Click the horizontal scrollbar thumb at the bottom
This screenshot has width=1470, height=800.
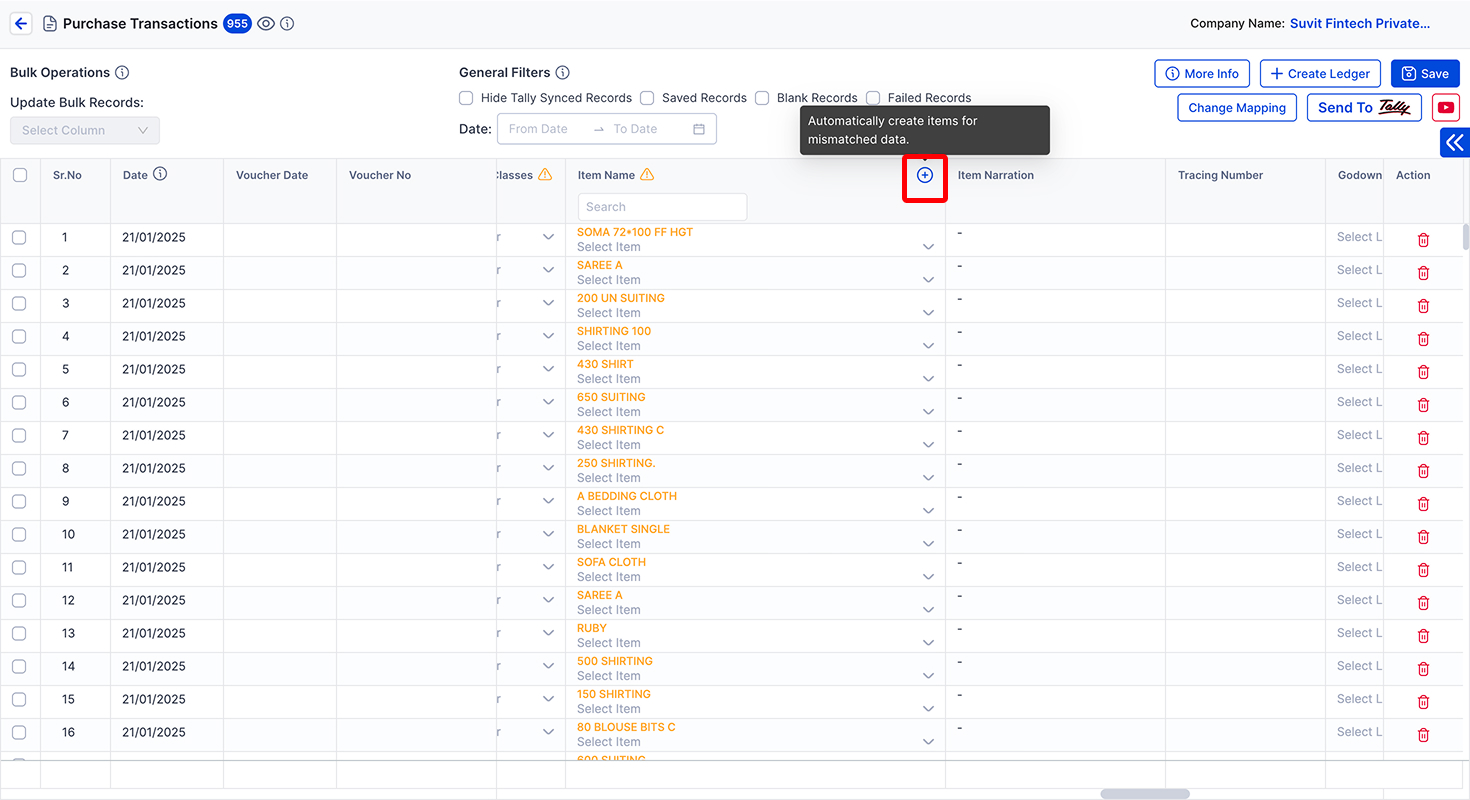1145,794
